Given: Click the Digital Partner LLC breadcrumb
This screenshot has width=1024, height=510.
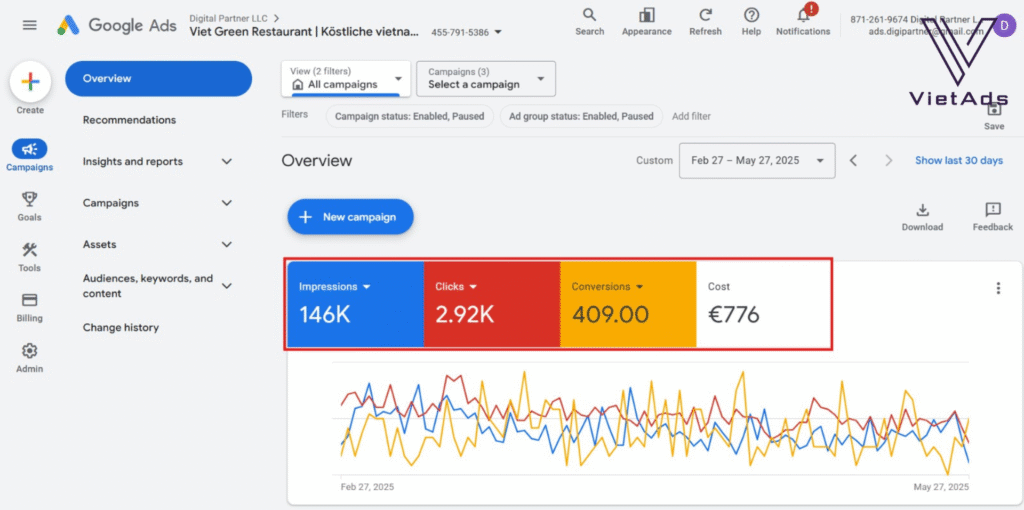Looking at the screenshot, I should 229,18.
